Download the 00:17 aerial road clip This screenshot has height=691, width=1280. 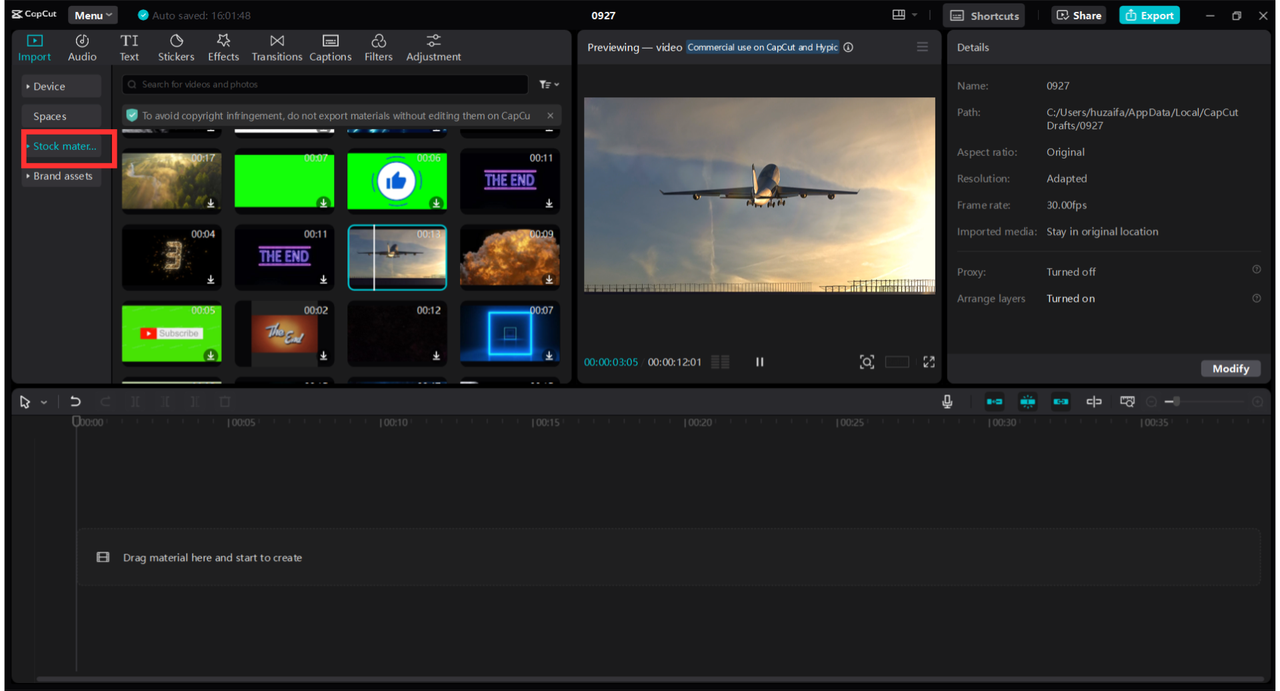(211, 203)
